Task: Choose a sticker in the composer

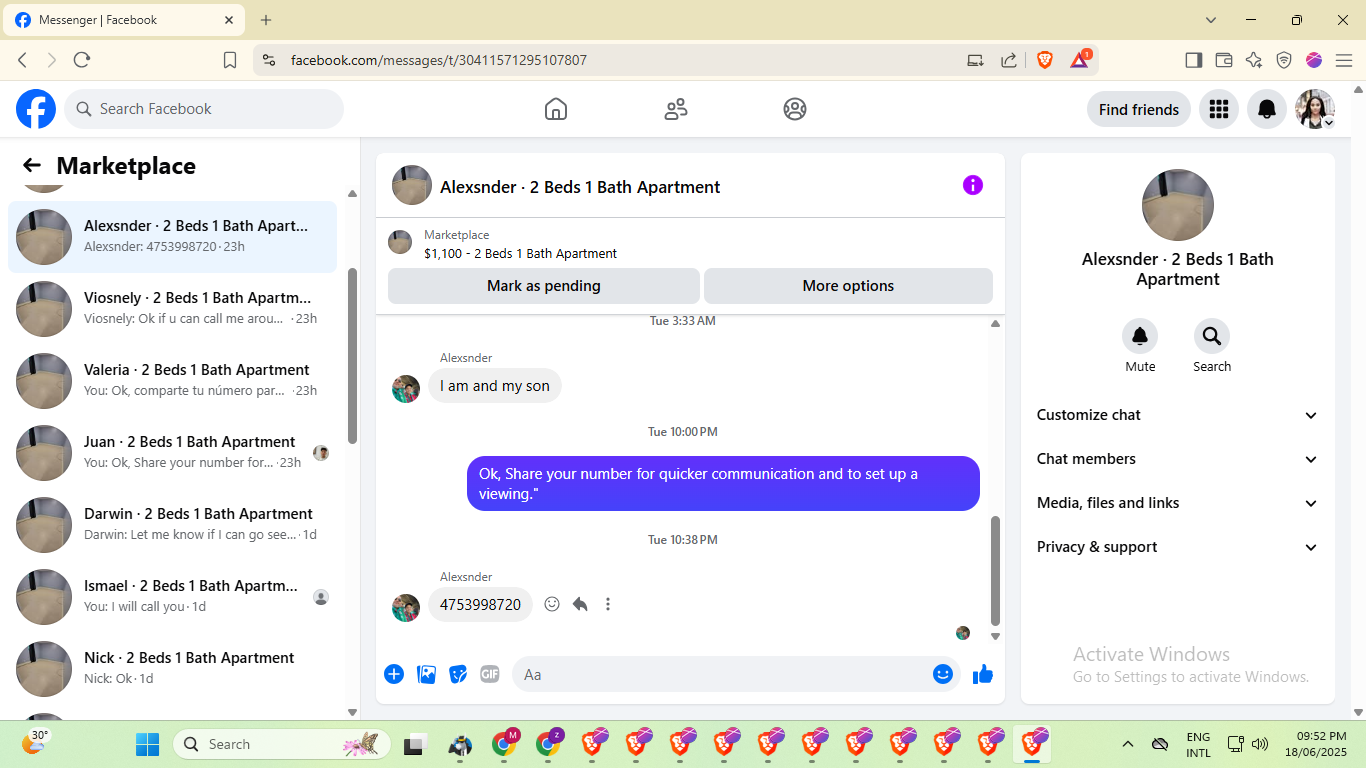Action: click(458, 674)
